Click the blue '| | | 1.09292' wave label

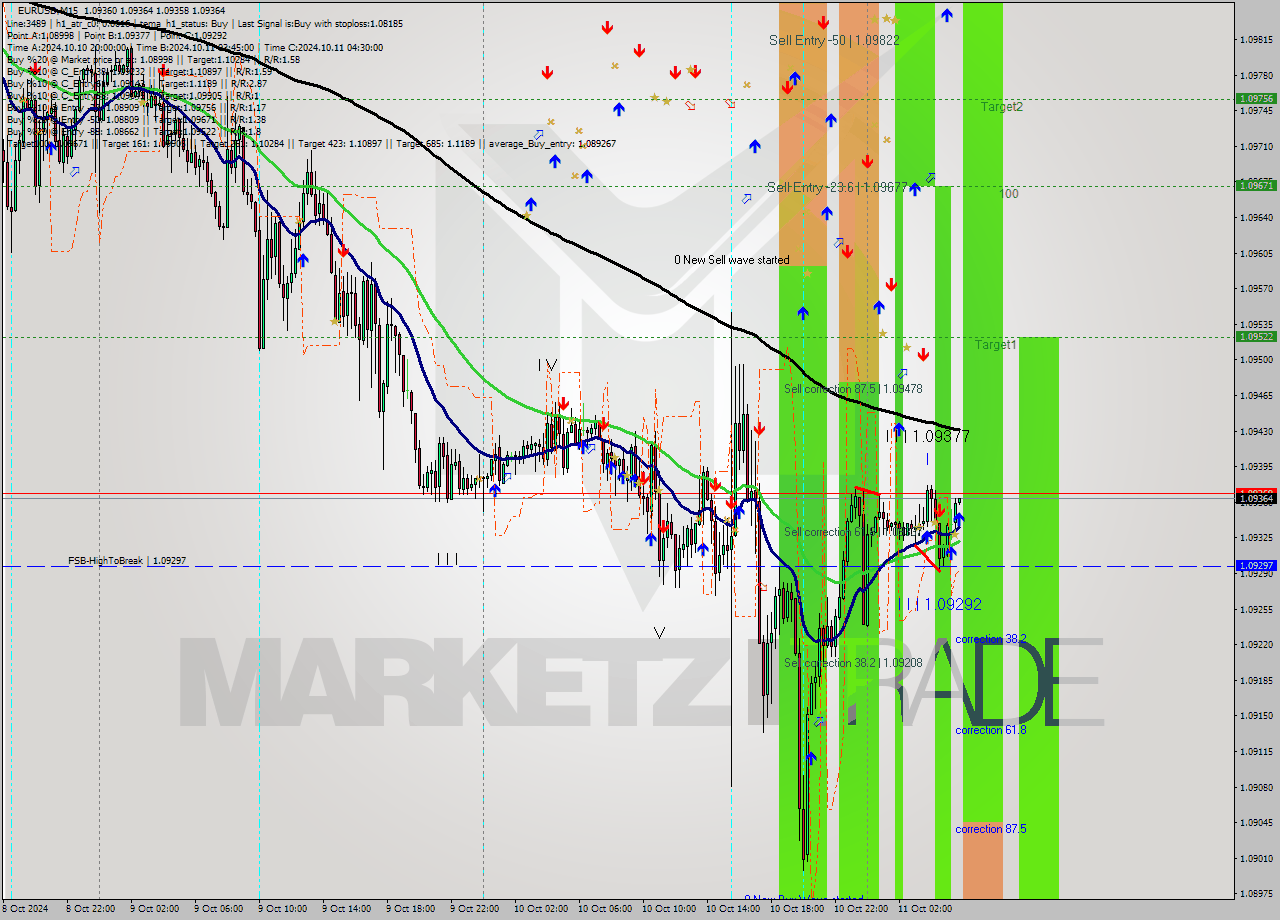[x=939, y=605]
